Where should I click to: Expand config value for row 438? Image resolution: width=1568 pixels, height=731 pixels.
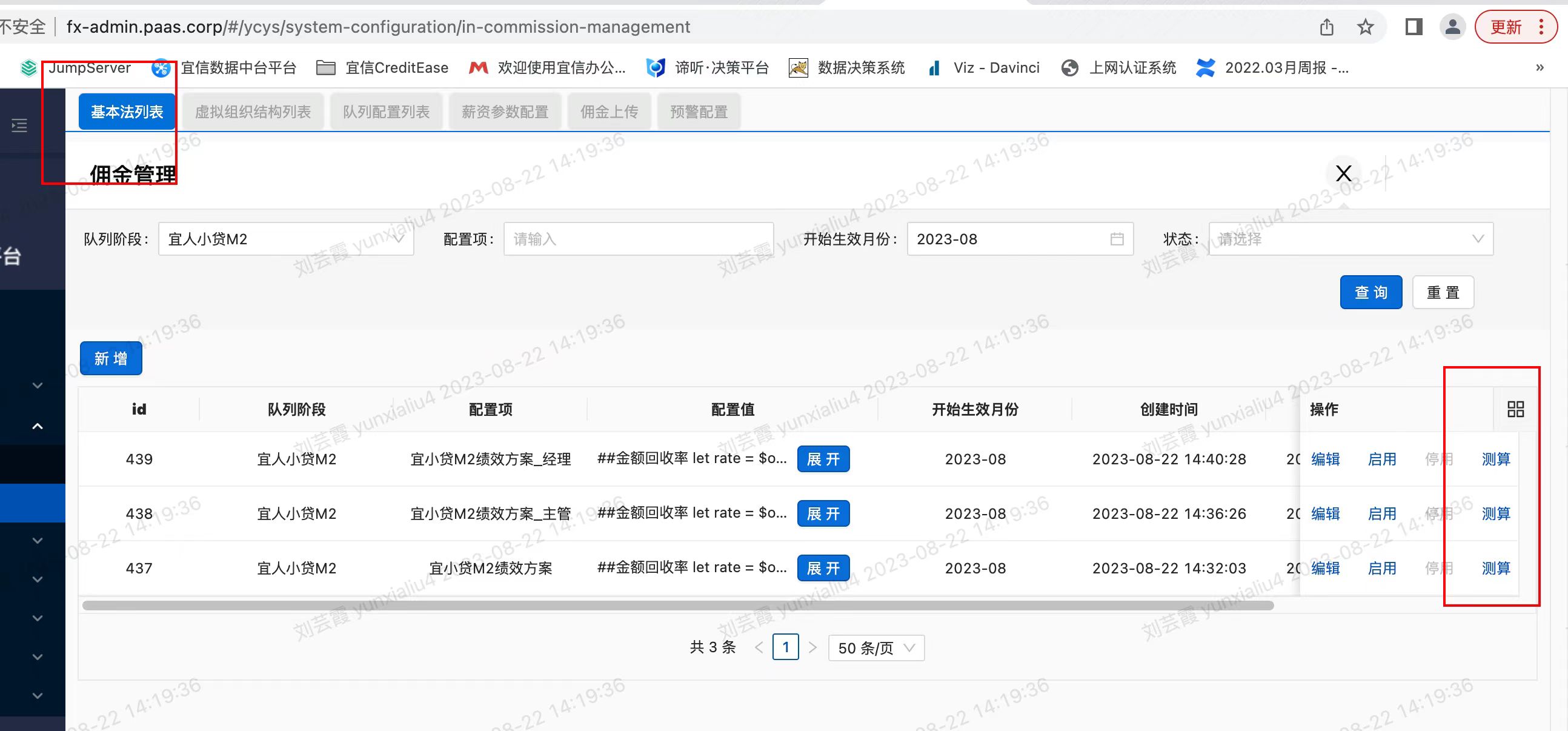[823, 513]
